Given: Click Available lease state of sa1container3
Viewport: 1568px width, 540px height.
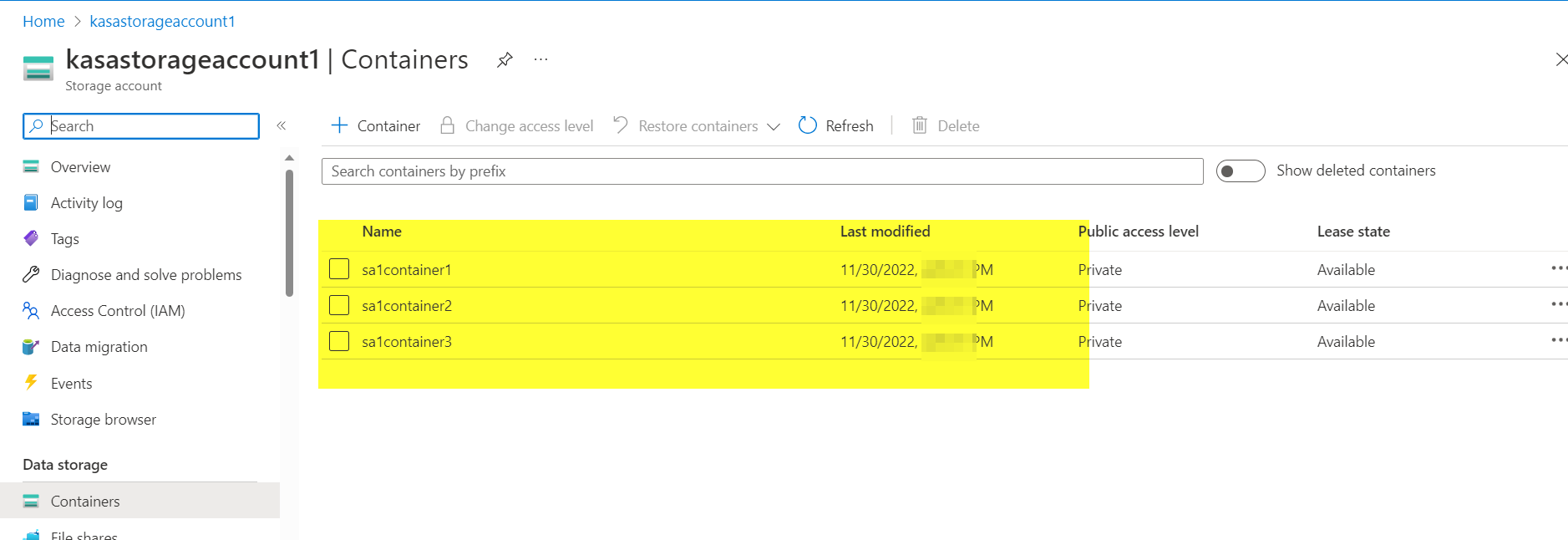Looking at the screenshot, I should (x=1346, y=342).
